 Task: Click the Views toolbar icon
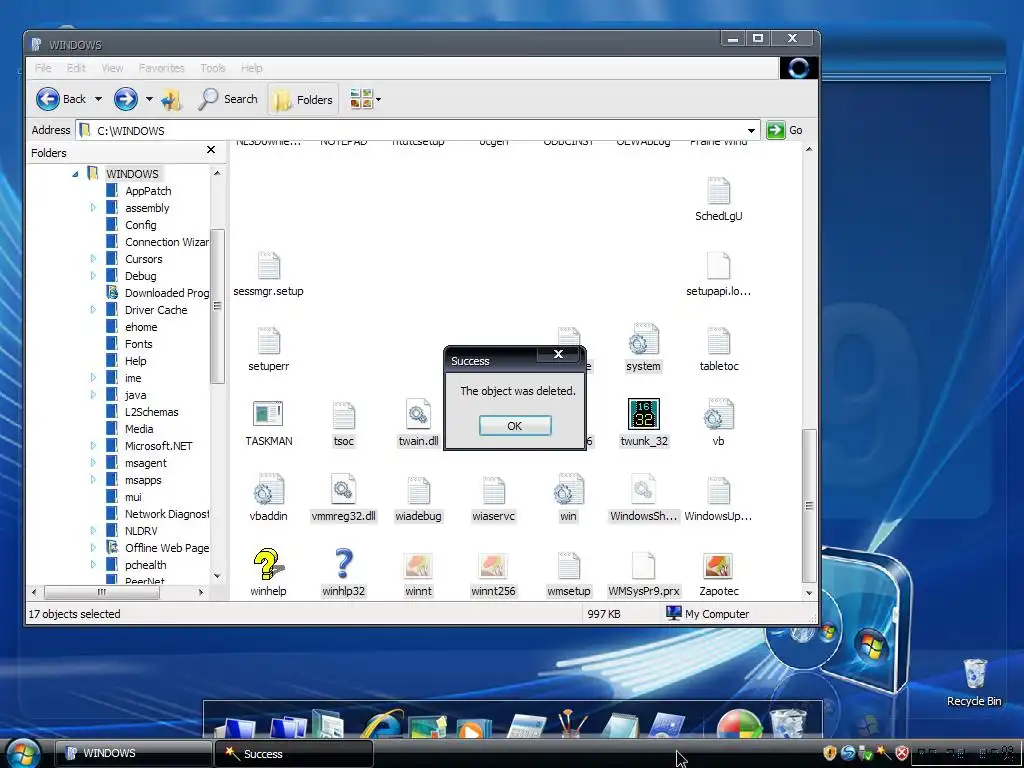(x=360, y=99)
